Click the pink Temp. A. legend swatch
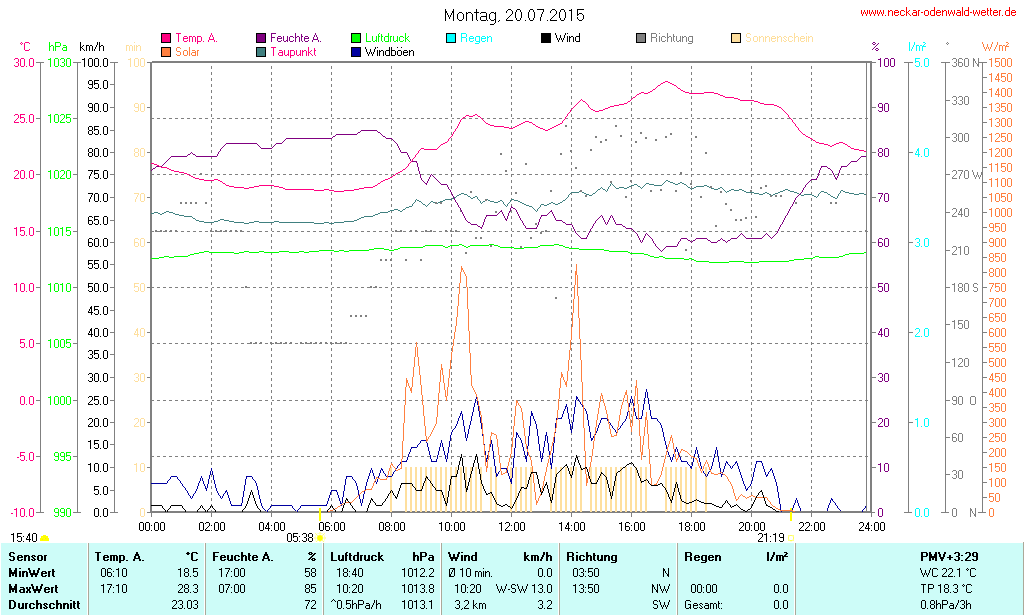 click(166, 38)
